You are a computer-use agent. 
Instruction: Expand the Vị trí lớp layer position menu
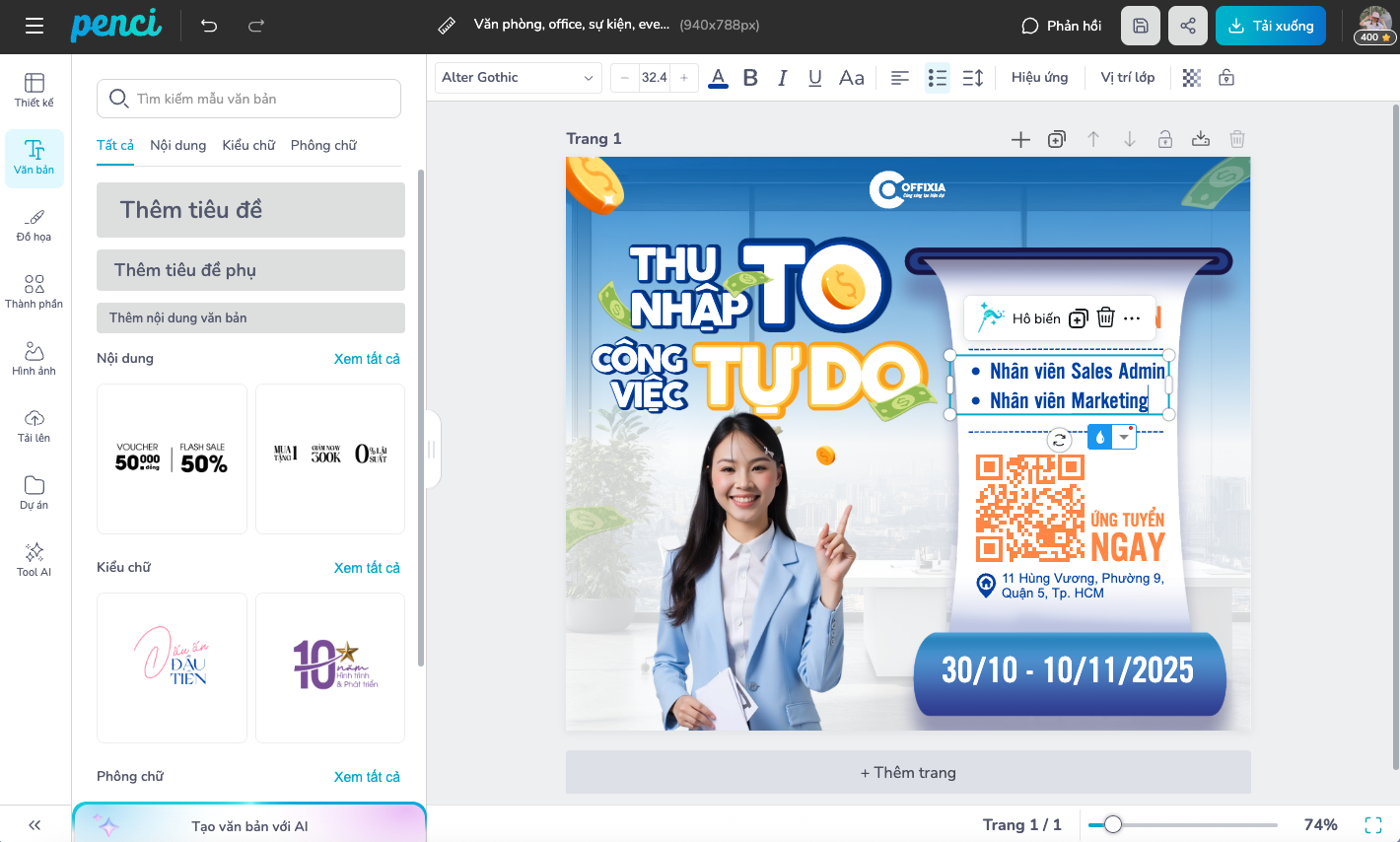tap(1127, 78)
